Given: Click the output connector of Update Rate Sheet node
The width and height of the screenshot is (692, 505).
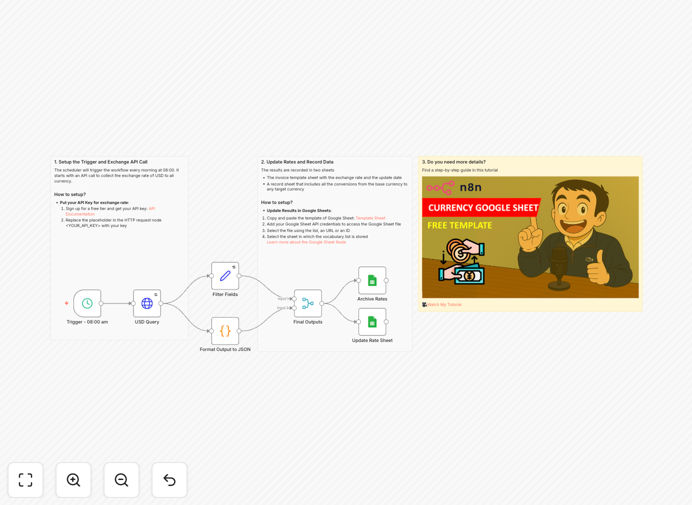Looking at the screenshot, I should (x=386, y=322).
